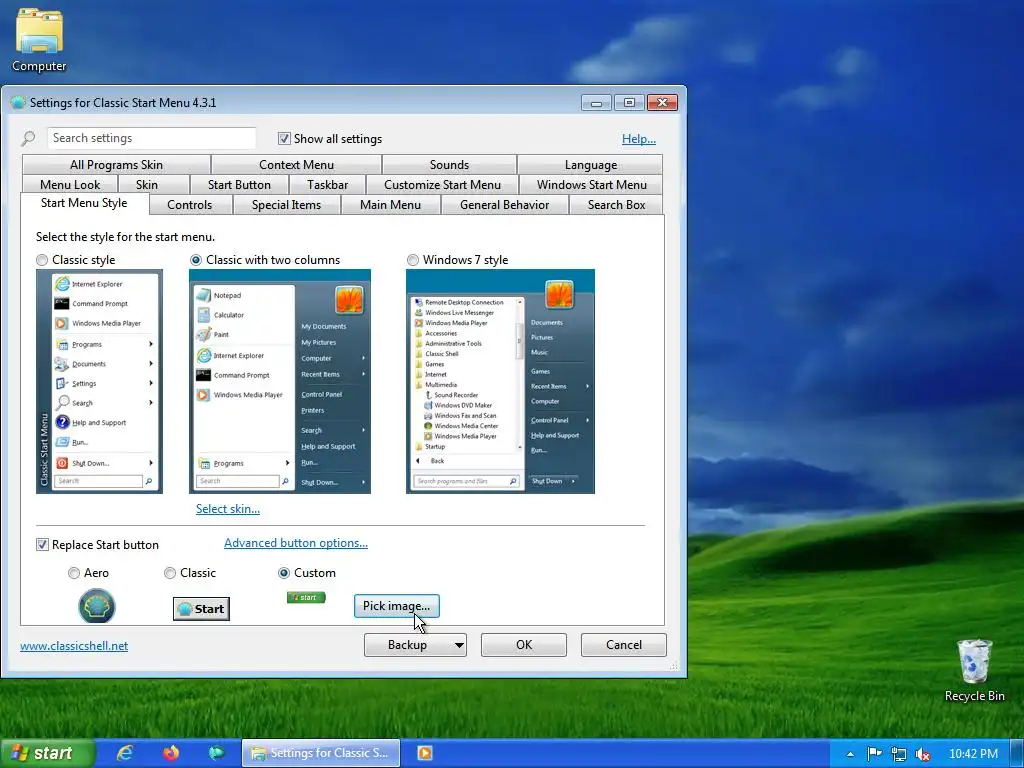Open the Computer desktop icon
This screenshot has width=1024, height=768.
tap(39, 40)
